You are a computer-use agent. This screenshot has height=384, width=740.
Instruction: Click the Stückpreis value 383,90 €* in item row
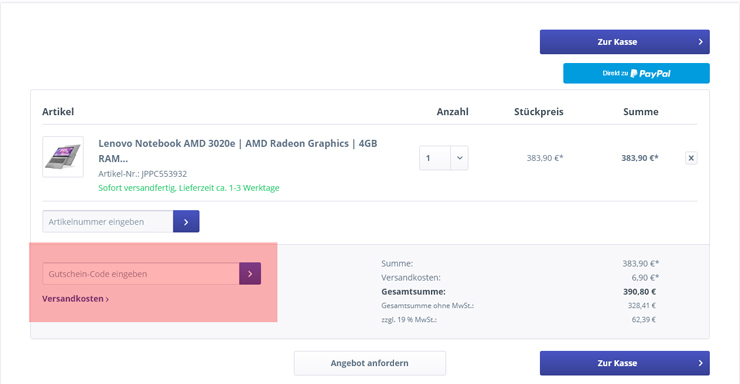[545, 158]
